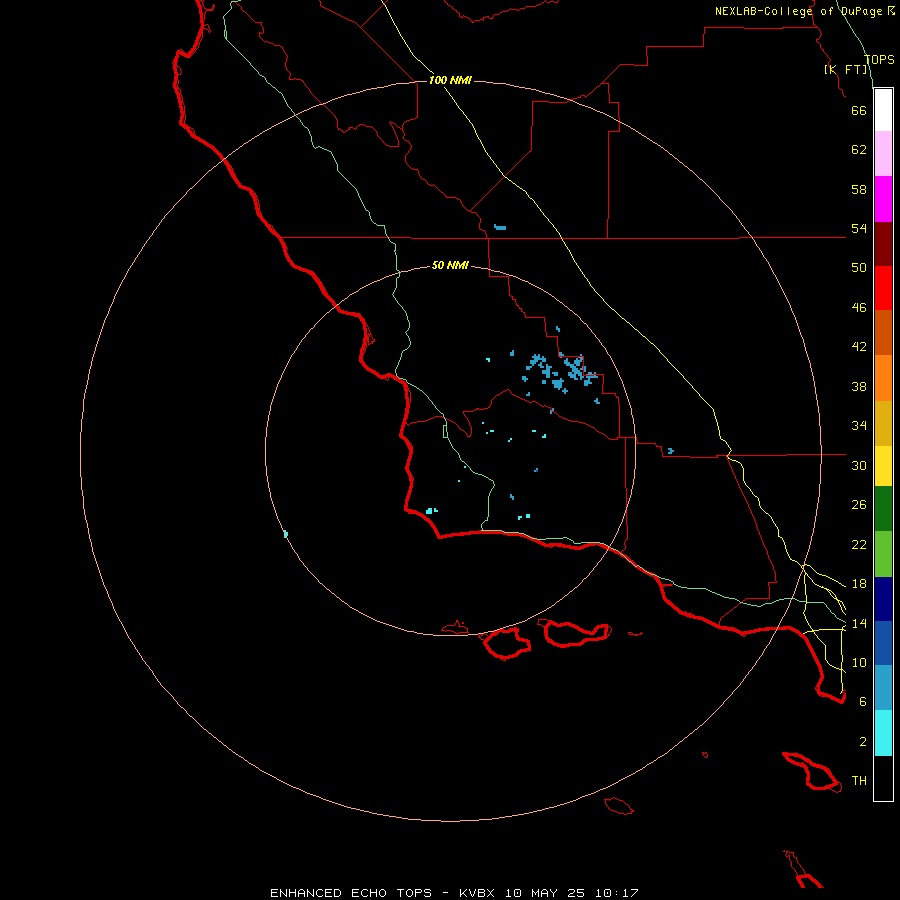This screenshot has height=900, width=900.
Task: Click the legend value "50"
Action: click(859, 268)
